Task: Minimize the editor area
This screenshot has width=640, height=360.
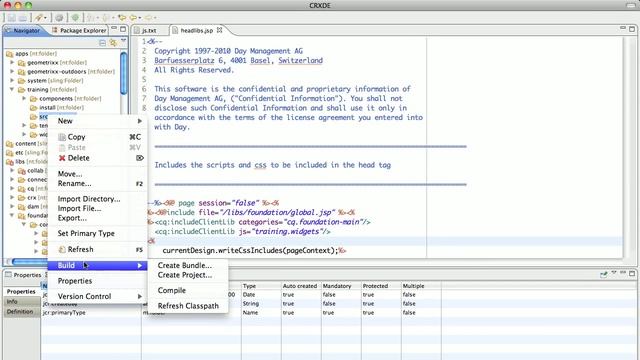Action: (623, 28)
